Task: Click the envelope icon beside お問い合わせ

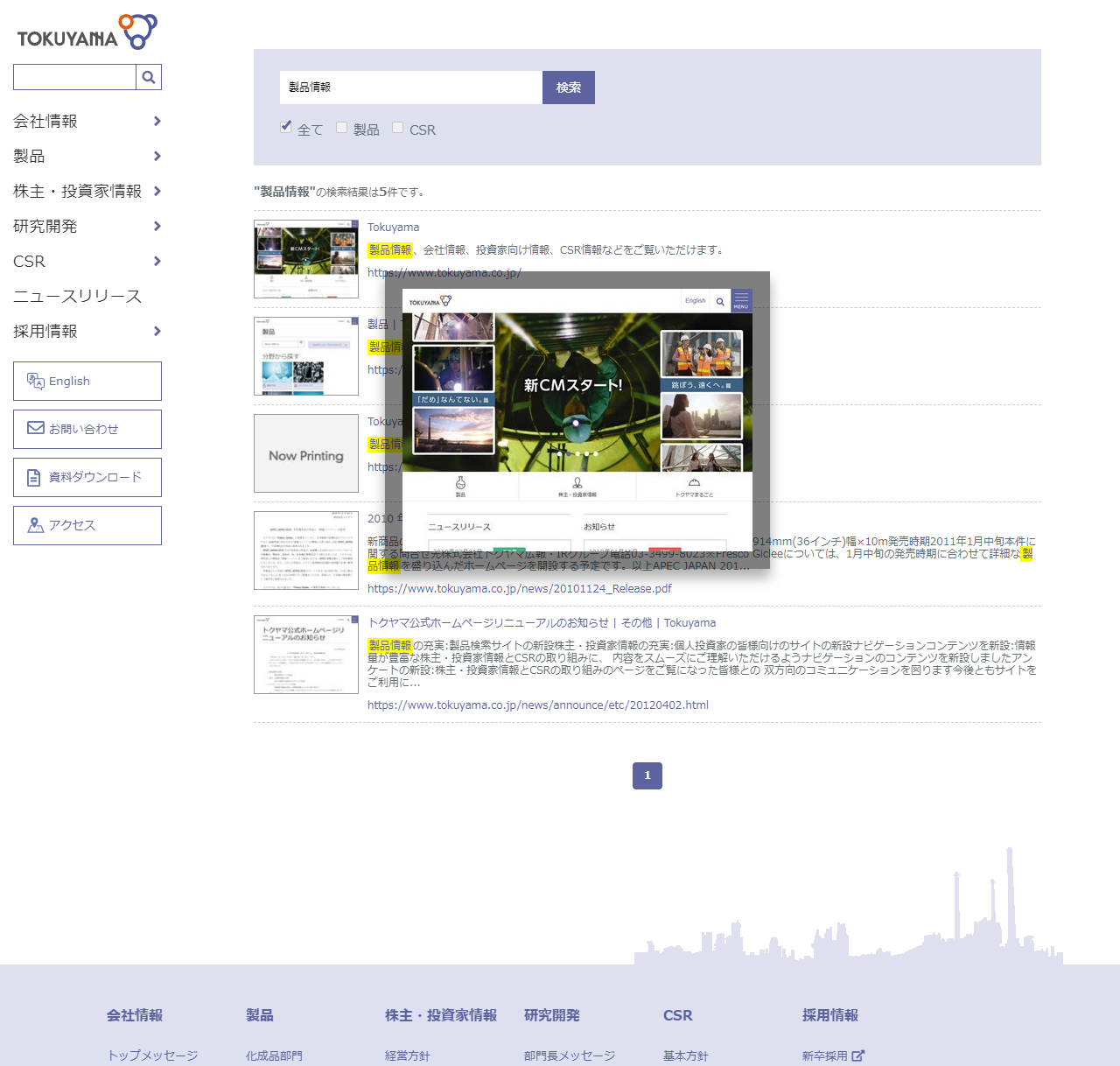Action: tap(36, 428)
